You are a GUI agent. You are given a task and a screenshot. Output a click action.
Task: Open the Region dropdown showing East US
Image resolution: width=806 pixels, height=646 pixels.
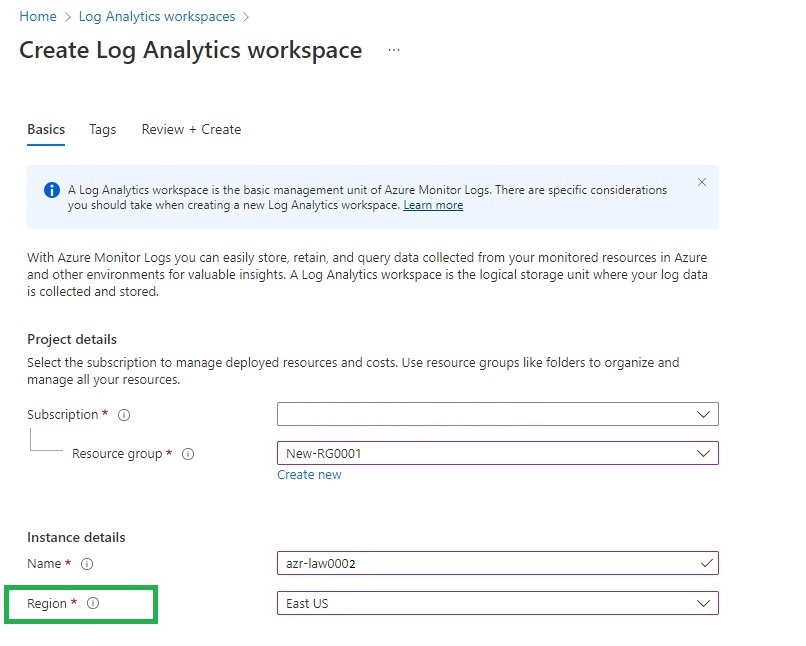coord(497,603)
